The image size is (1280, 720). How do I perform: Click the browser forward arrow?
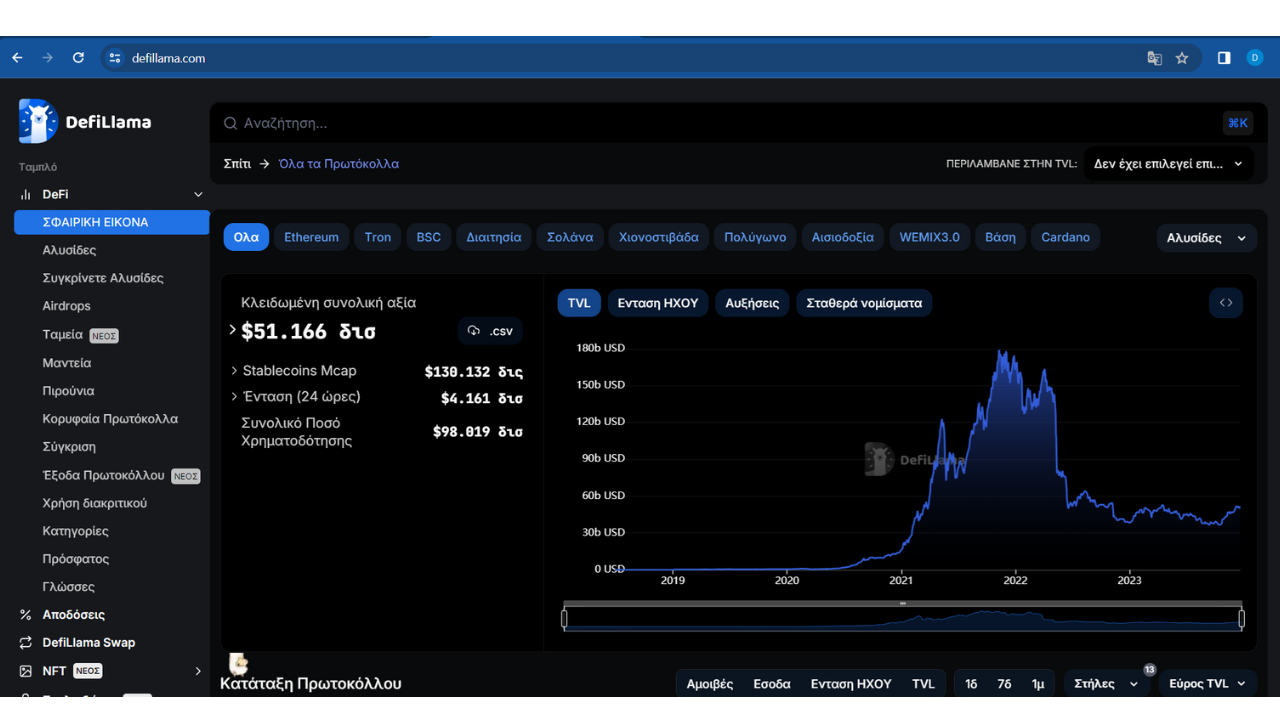pos(47,58)
